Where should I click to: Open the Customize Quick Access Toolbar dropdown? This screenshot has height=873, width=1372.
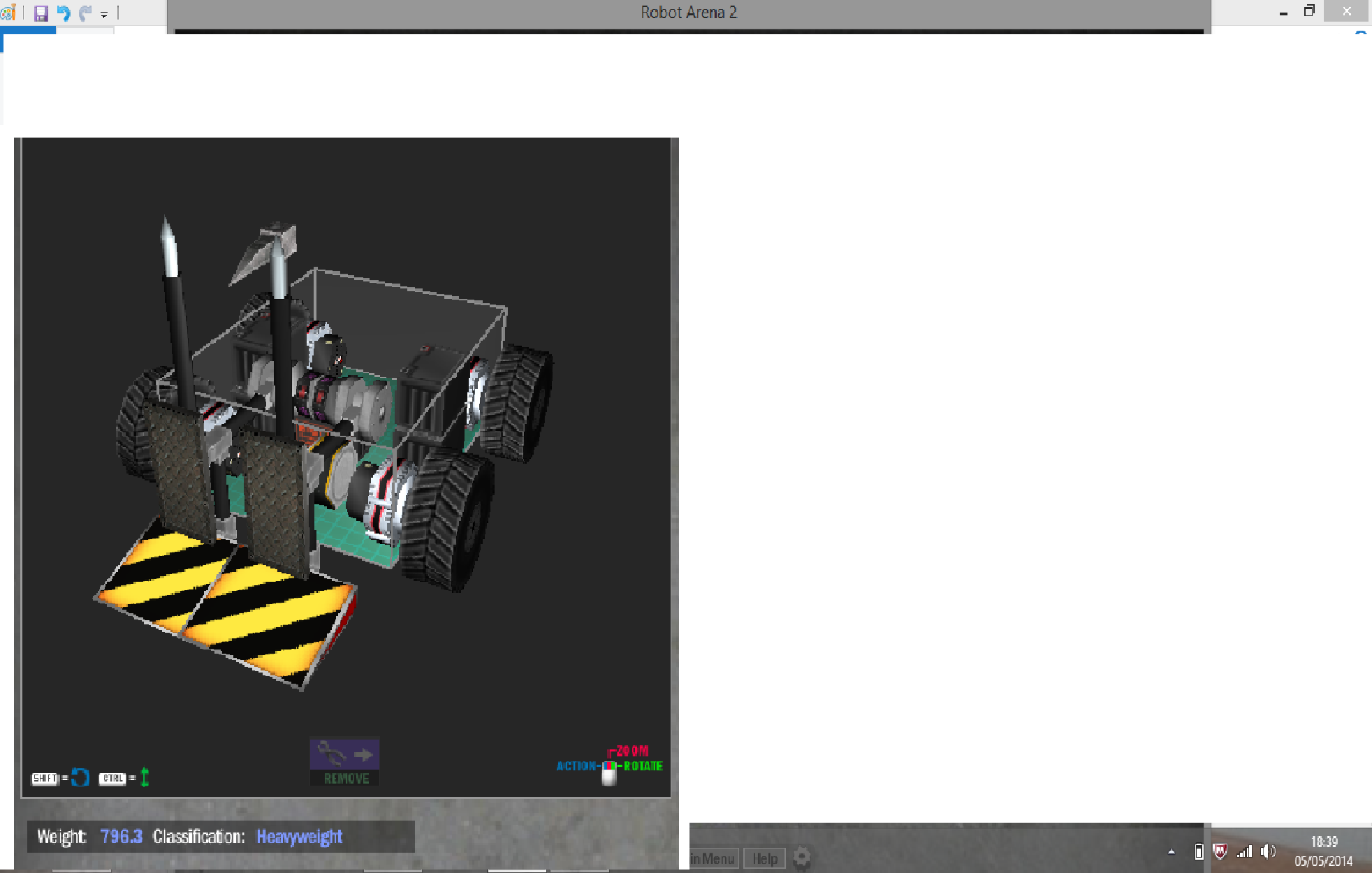point(104,14)
